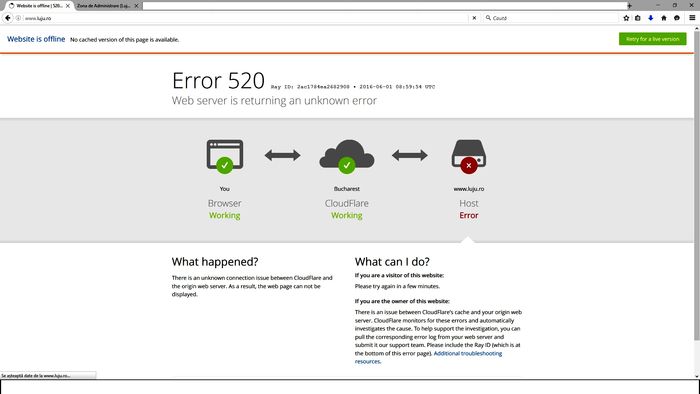
Task: Switch to 'Zona de Administrare' tab
Action: (x=107, y=6)
